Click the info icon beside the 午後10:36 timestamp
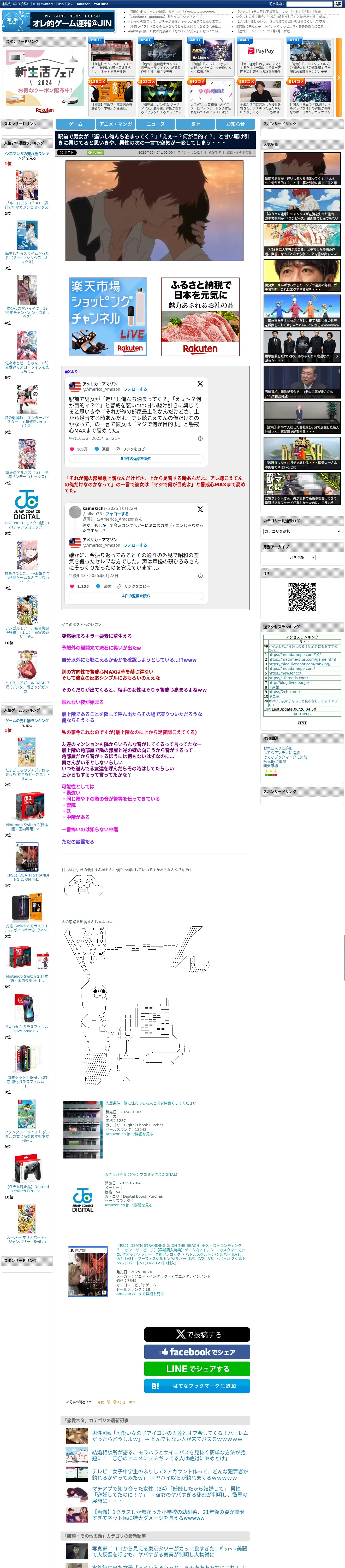The image size is (345, 1568). click(x=200, y=438)
